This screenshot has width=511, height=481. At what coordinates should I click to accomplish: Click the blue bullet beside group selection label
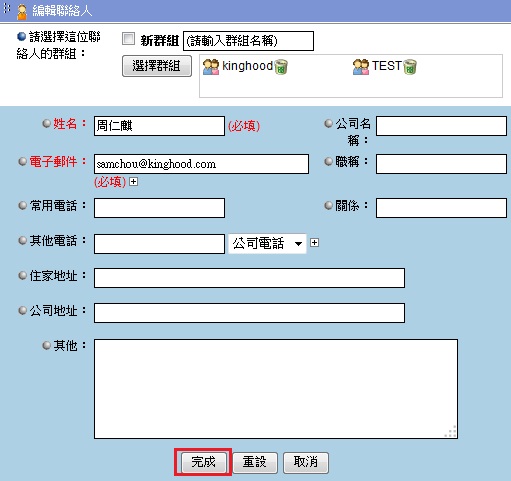21,36
